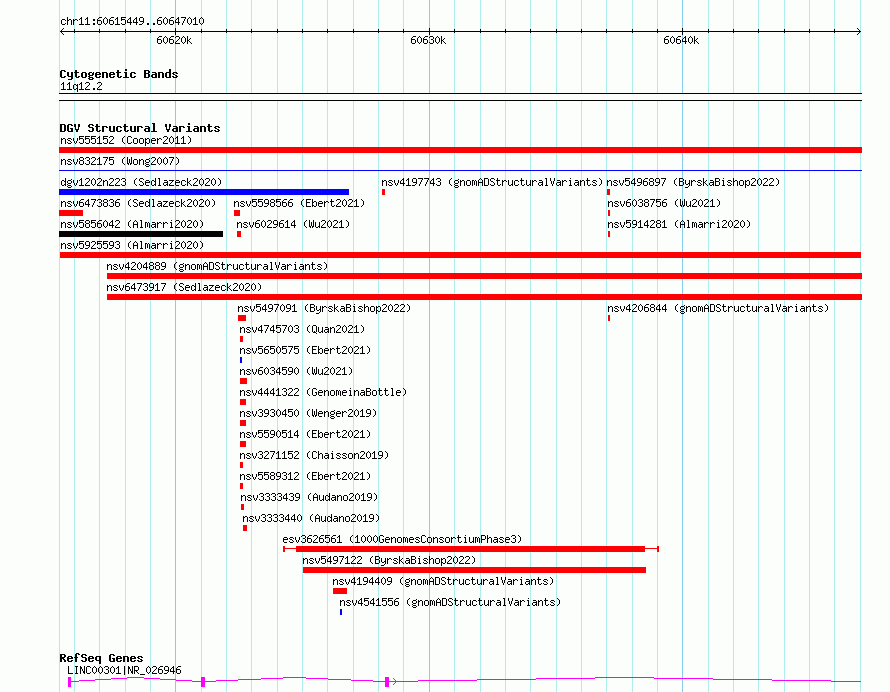
Task: Click the Cytogenetic Bands track title
Action: coord(119,74)
